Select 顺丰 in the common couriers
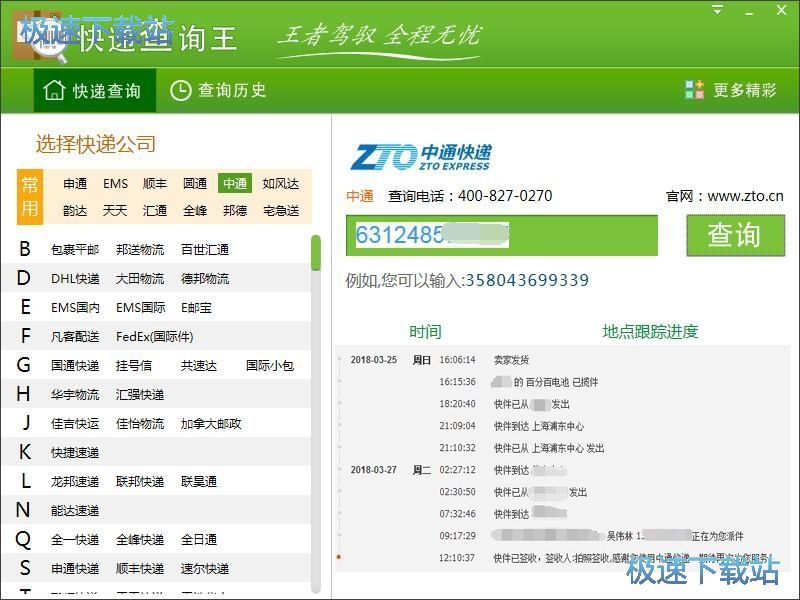Screen dimensions: 800x600 coord(155,183)
